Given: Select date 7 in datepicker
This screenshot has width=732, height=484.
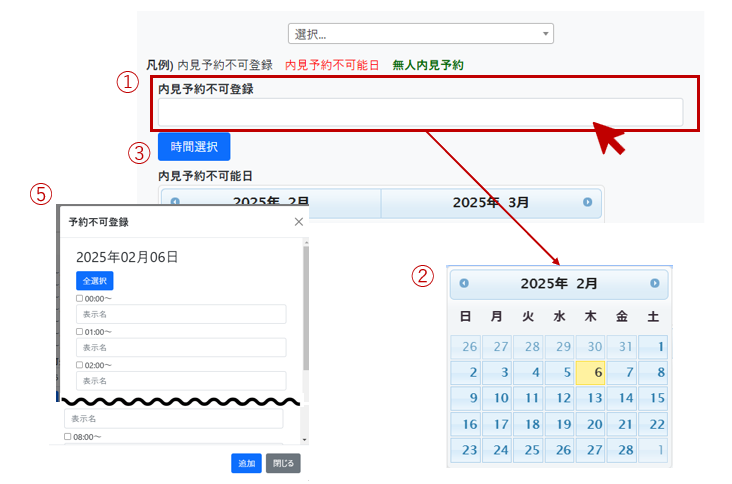Looking at the screenshot, I should tap(622, 372).
